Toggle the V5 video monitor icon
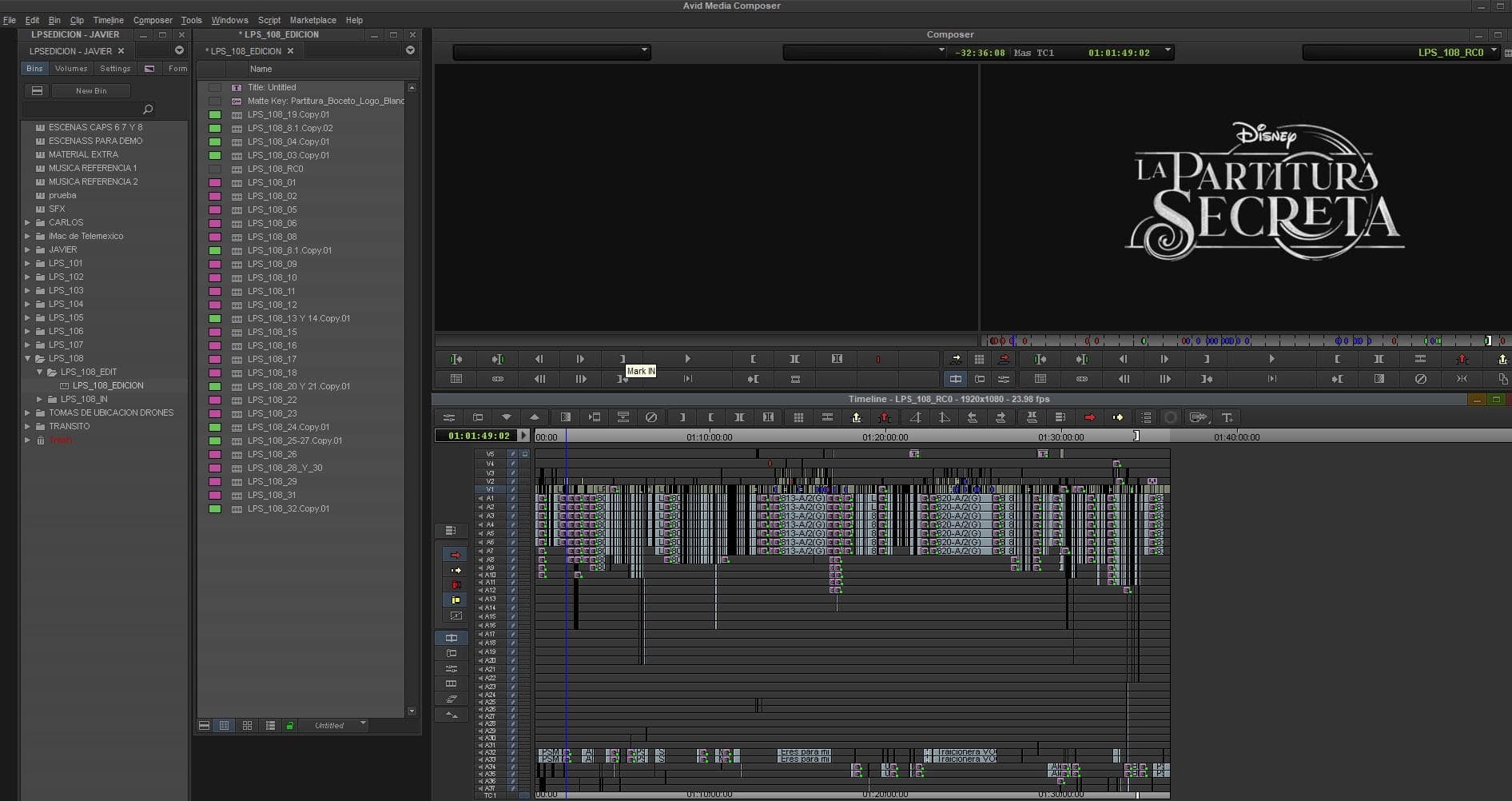This screenshot has height=801, width=1512. pyautogui.click(x=525, y=454)
